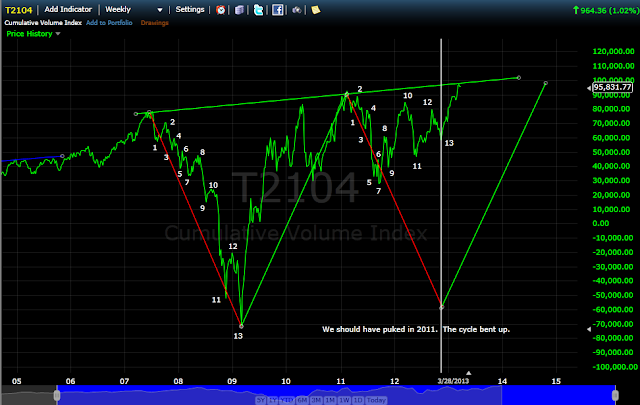Select the red line's handle at the -60,000 low

(442, 307)
